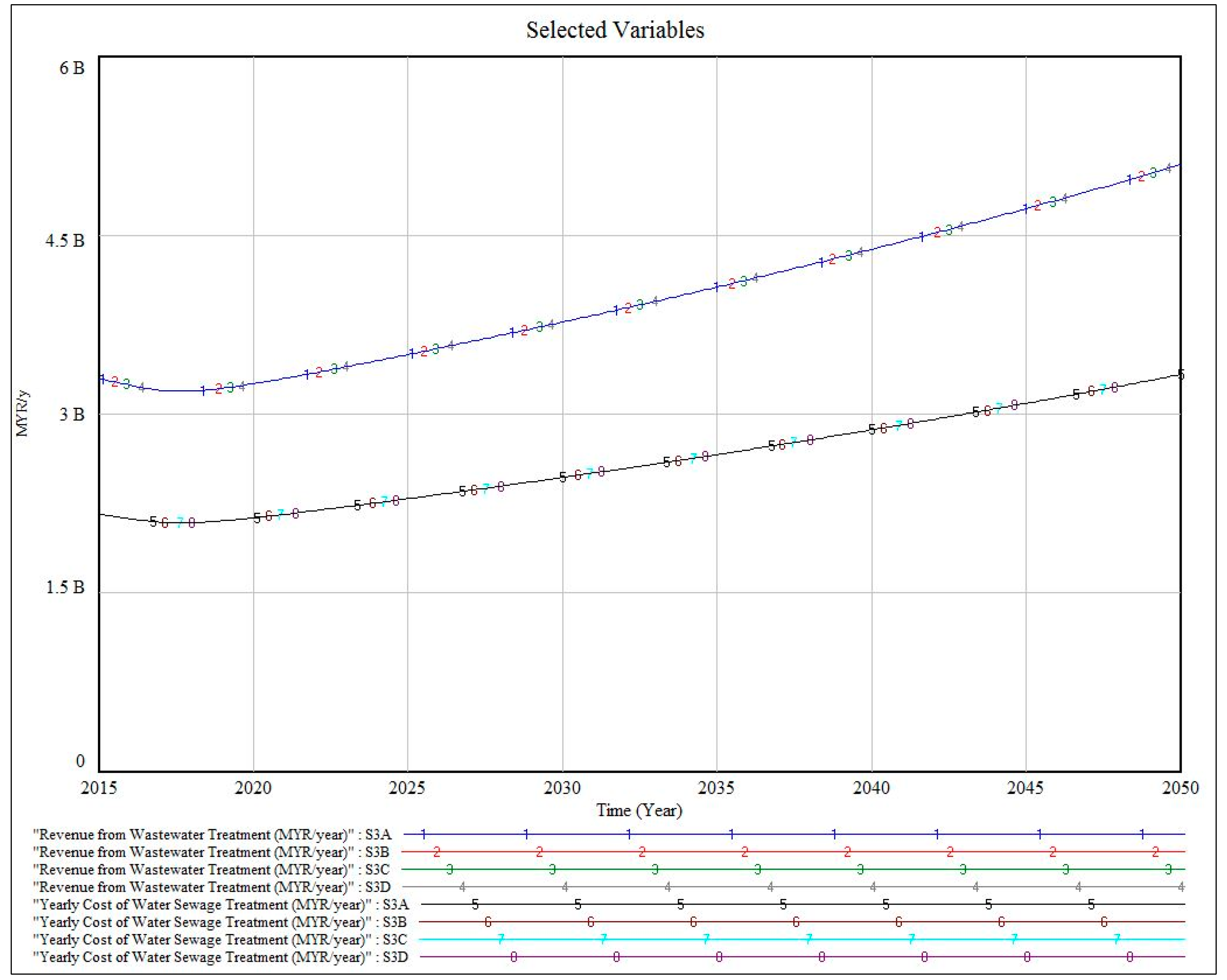Select the Yearly Cost of Water Sewage S3A legend label

tap(221, 905)
